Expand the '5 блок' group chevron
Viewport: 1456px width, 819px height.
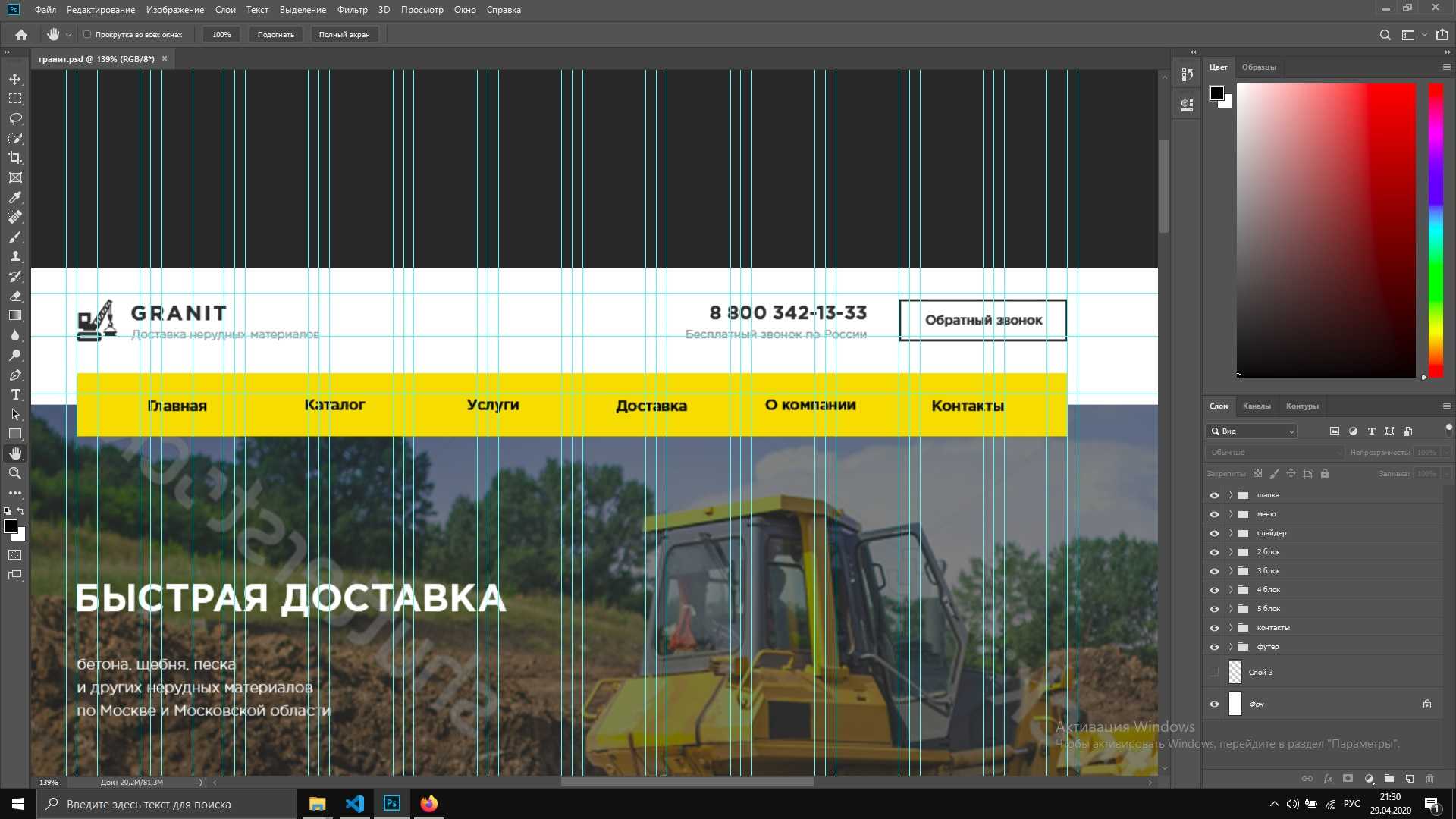1231,609
